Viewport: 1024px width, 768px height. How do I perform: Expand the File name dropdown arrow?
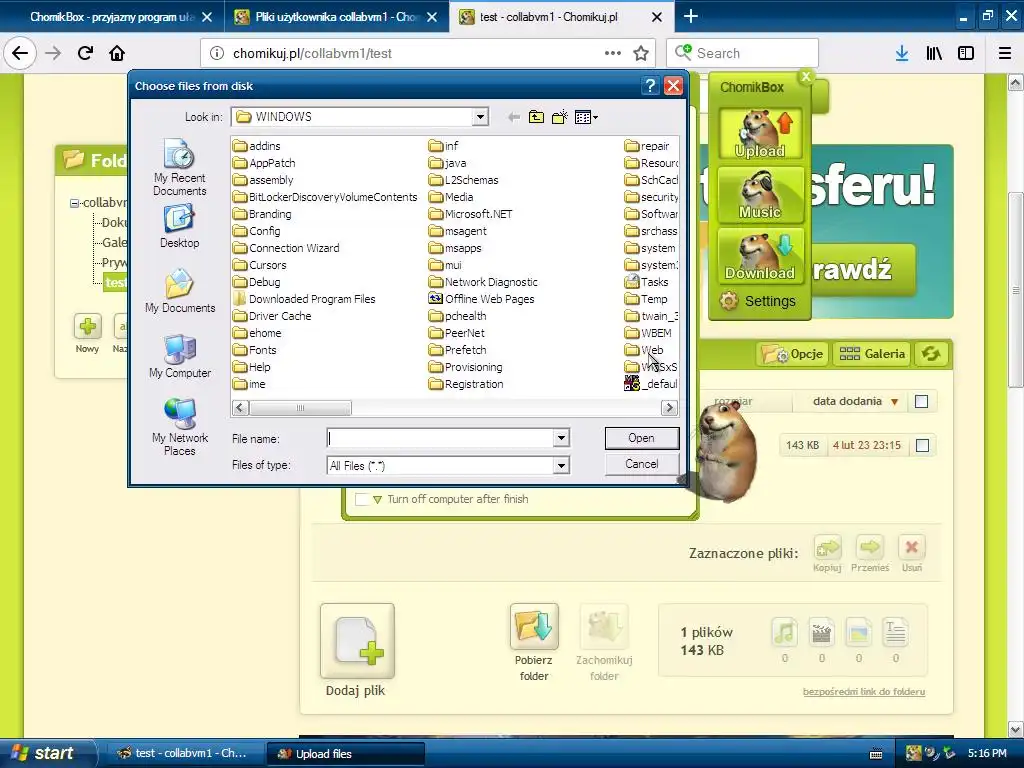[561, 438]
